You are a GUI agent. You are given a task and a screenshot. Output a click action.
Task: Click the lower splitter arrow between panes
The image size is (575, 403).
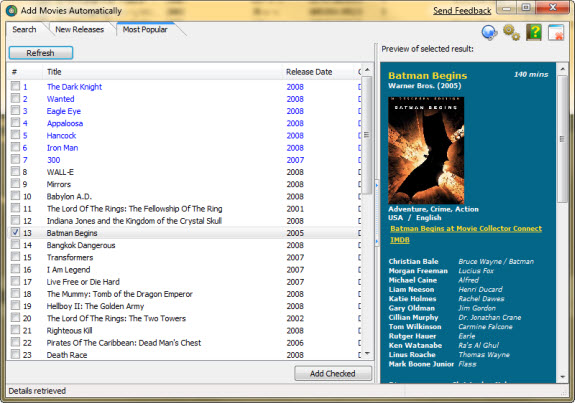[x=377, y=241]
